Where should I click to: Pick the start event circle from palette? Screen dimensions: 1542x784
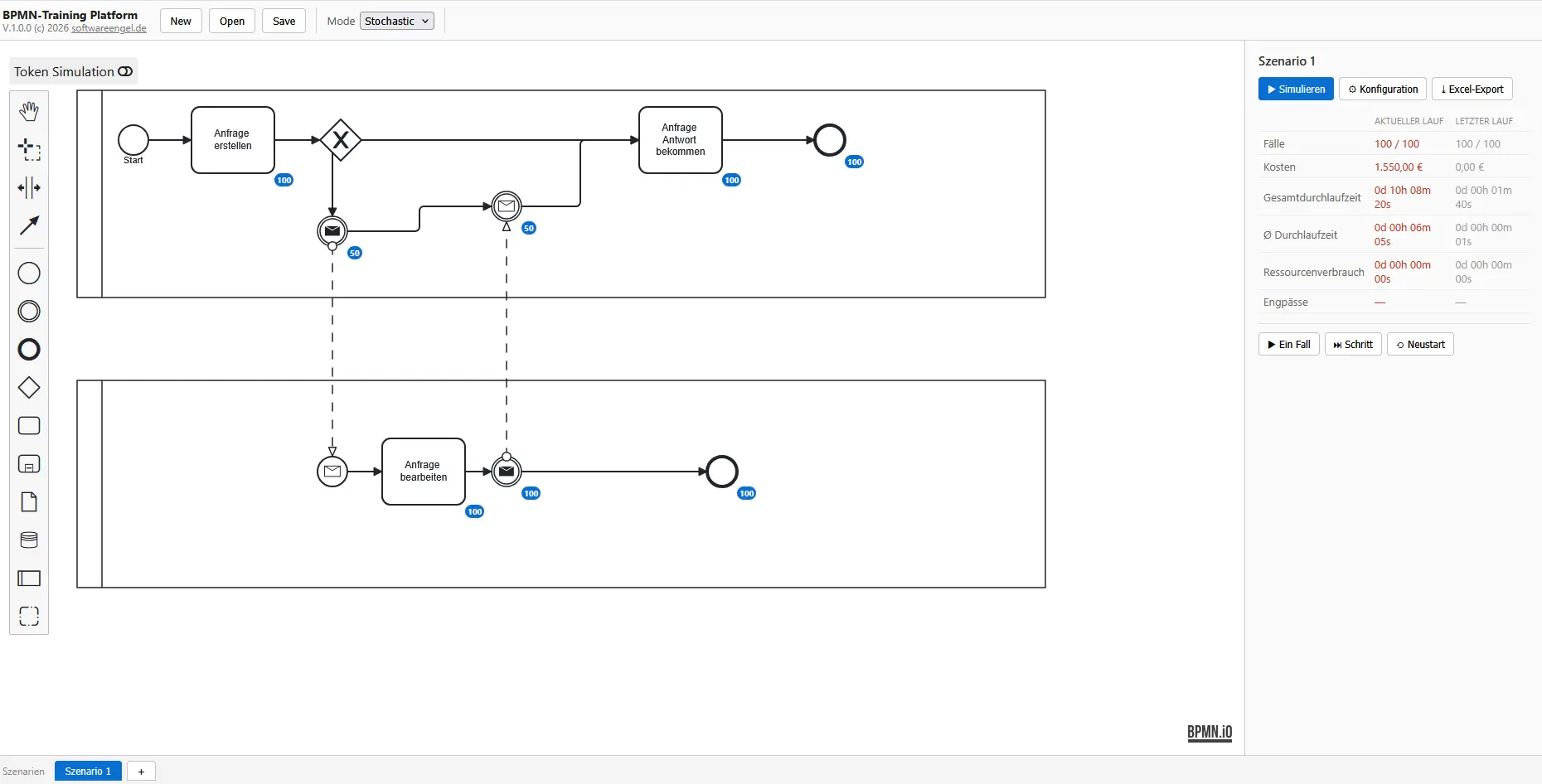[29, 273]
